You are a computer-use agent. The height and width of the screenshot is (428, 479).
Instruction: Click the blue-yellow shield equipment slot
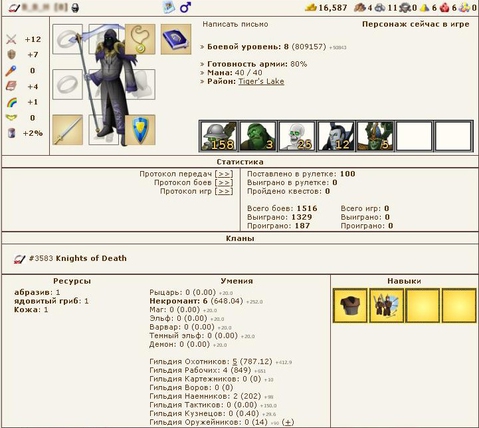pos(140,130)
